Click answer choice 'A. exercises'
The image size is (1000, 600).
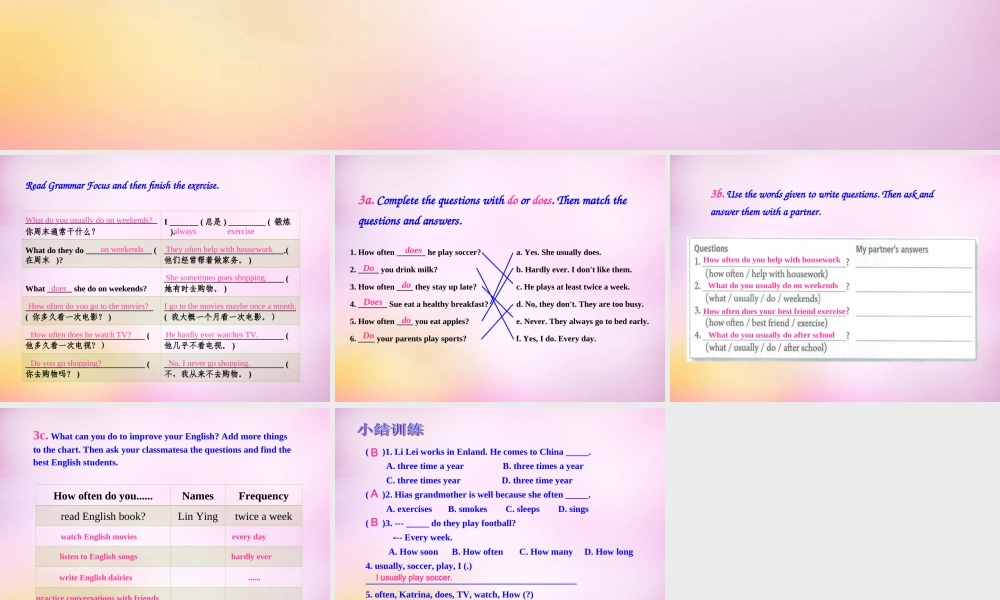click(x=409, y=509)
